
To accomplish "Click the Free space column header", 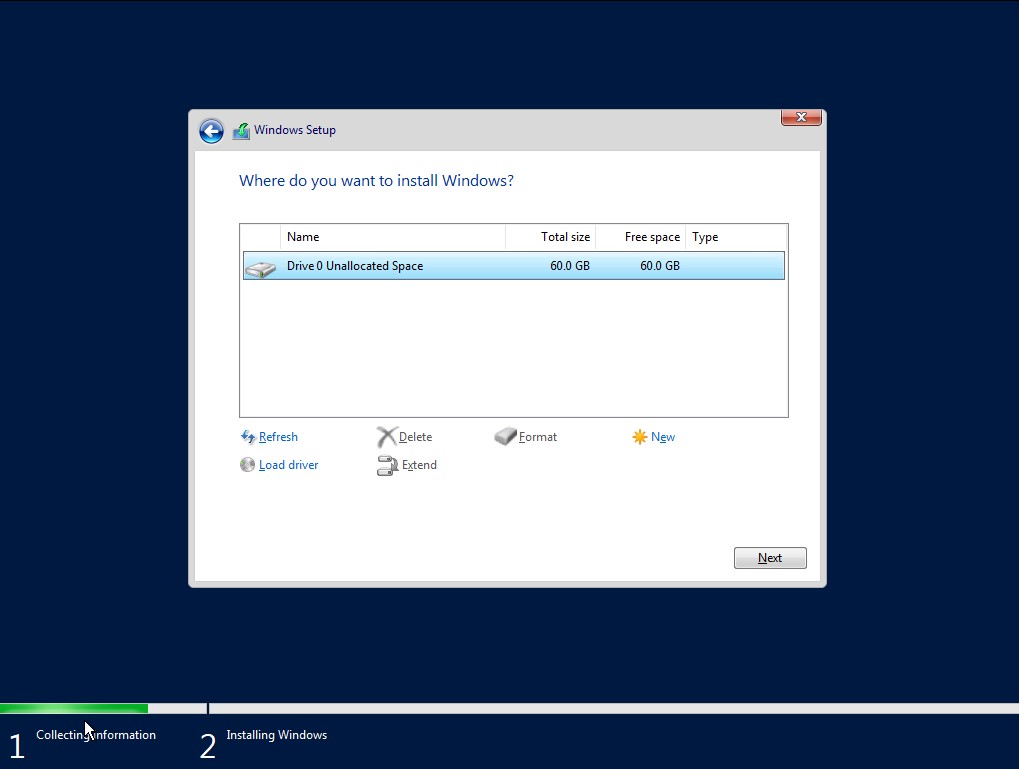I will 651,236.
